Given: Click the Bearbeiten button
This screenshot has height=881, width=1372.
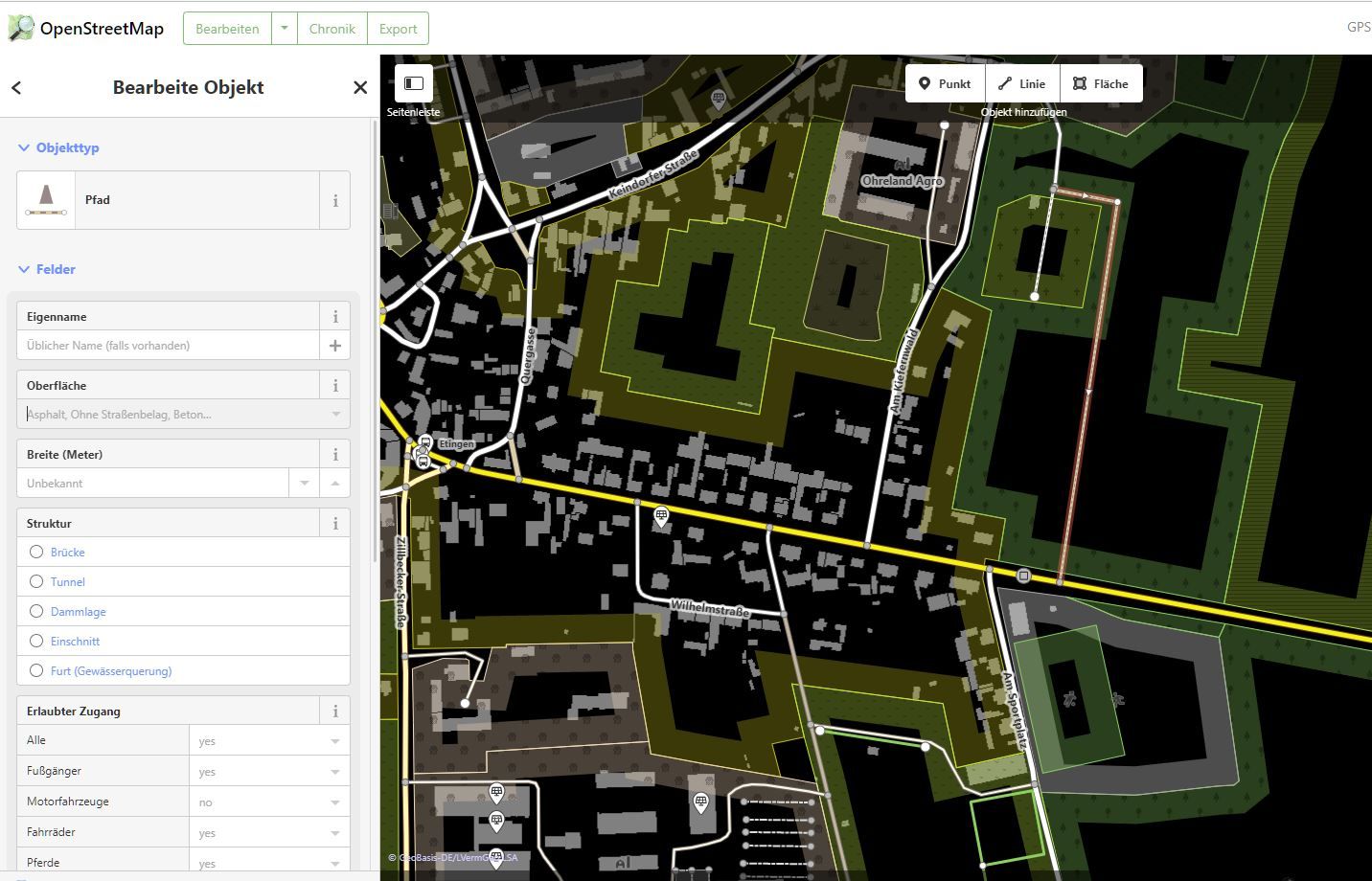Looking at the screenshot, I should [x=227, y=29].
